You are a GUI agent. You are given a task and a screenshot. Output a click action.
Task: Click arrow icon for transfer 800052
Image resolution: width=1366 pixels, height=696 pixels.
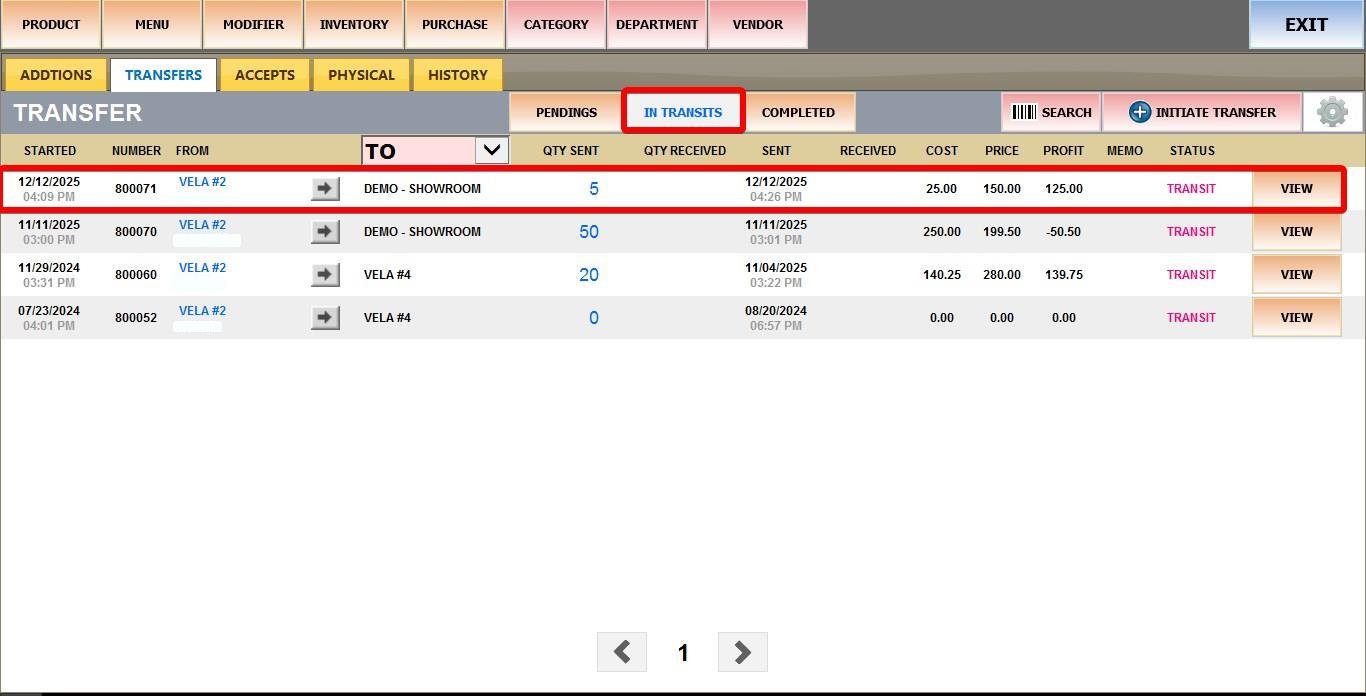325,318
